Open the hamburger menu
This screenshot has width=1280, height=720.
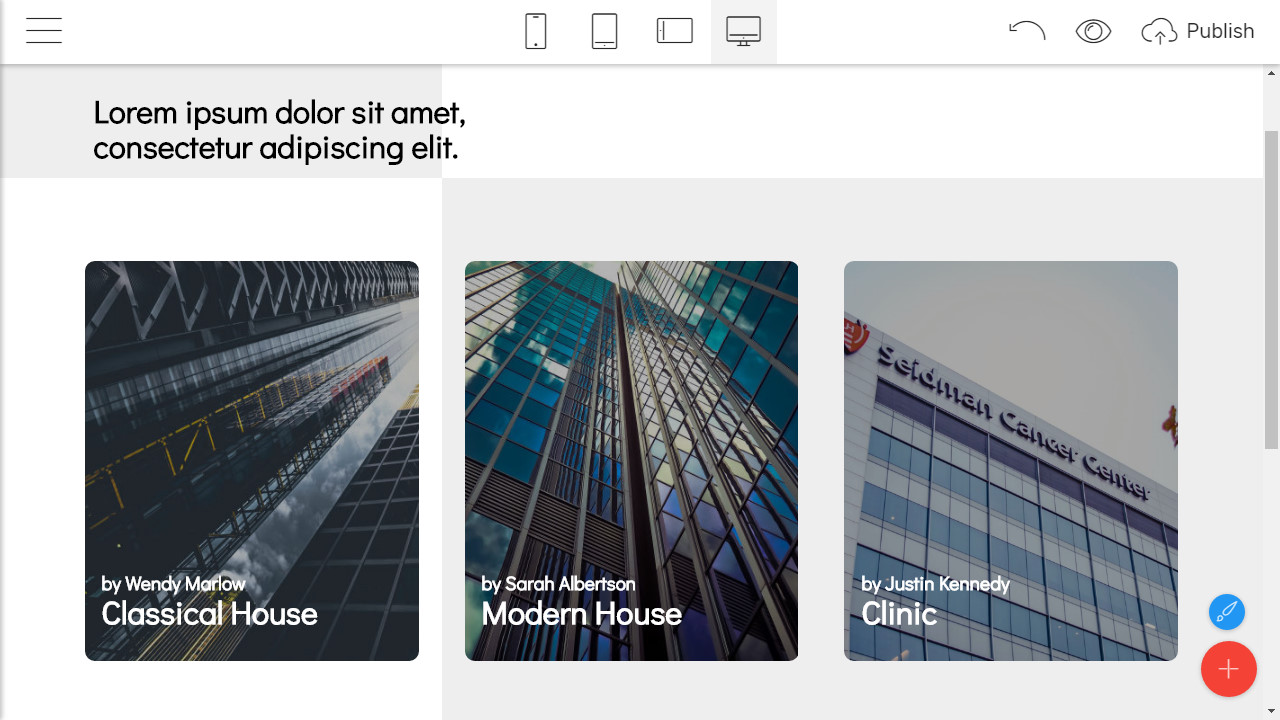(x=44, y=31)
